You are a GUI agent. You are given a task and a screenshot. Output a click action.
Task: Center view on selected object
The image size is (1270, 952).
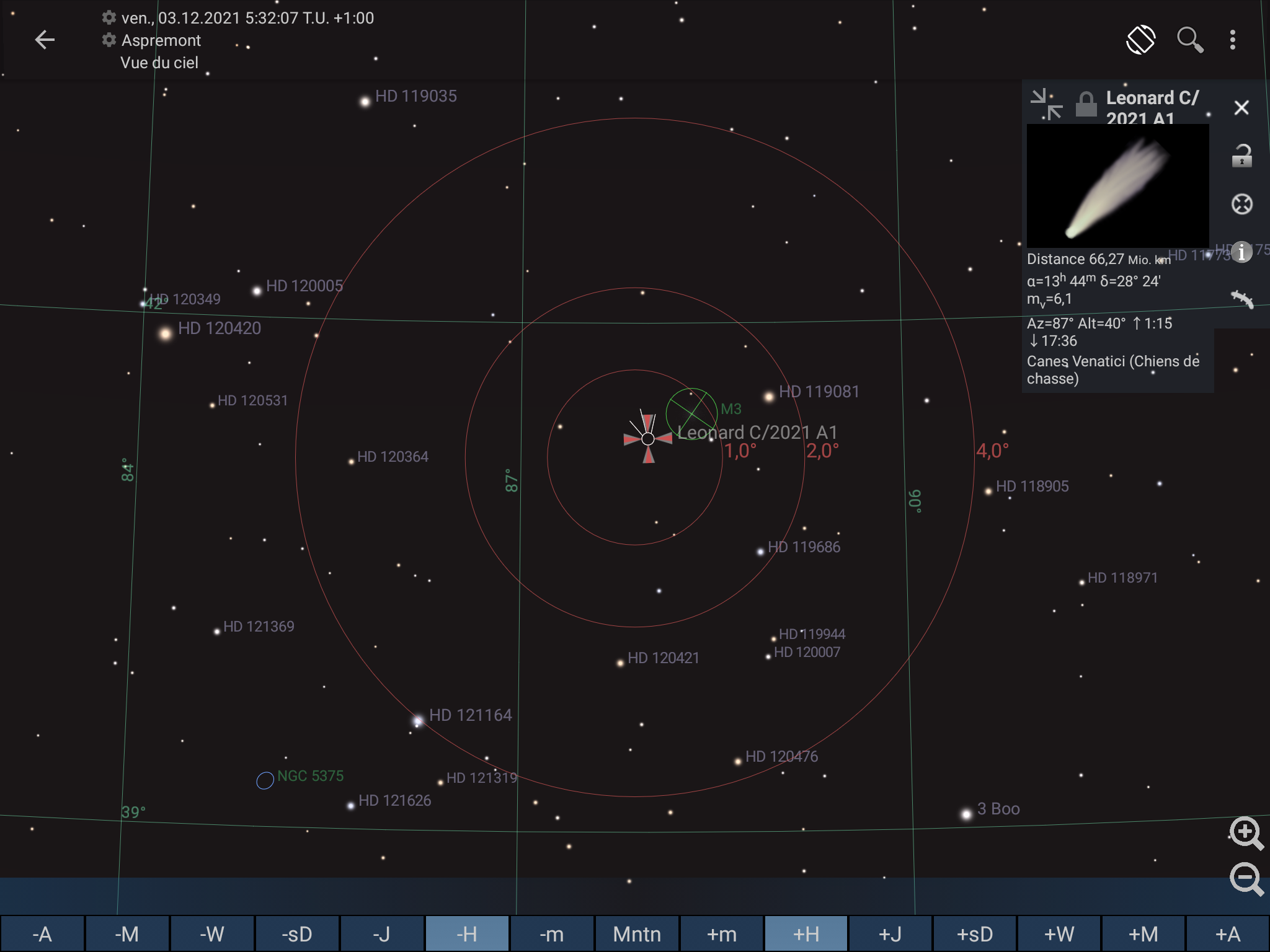[1241, 205]
